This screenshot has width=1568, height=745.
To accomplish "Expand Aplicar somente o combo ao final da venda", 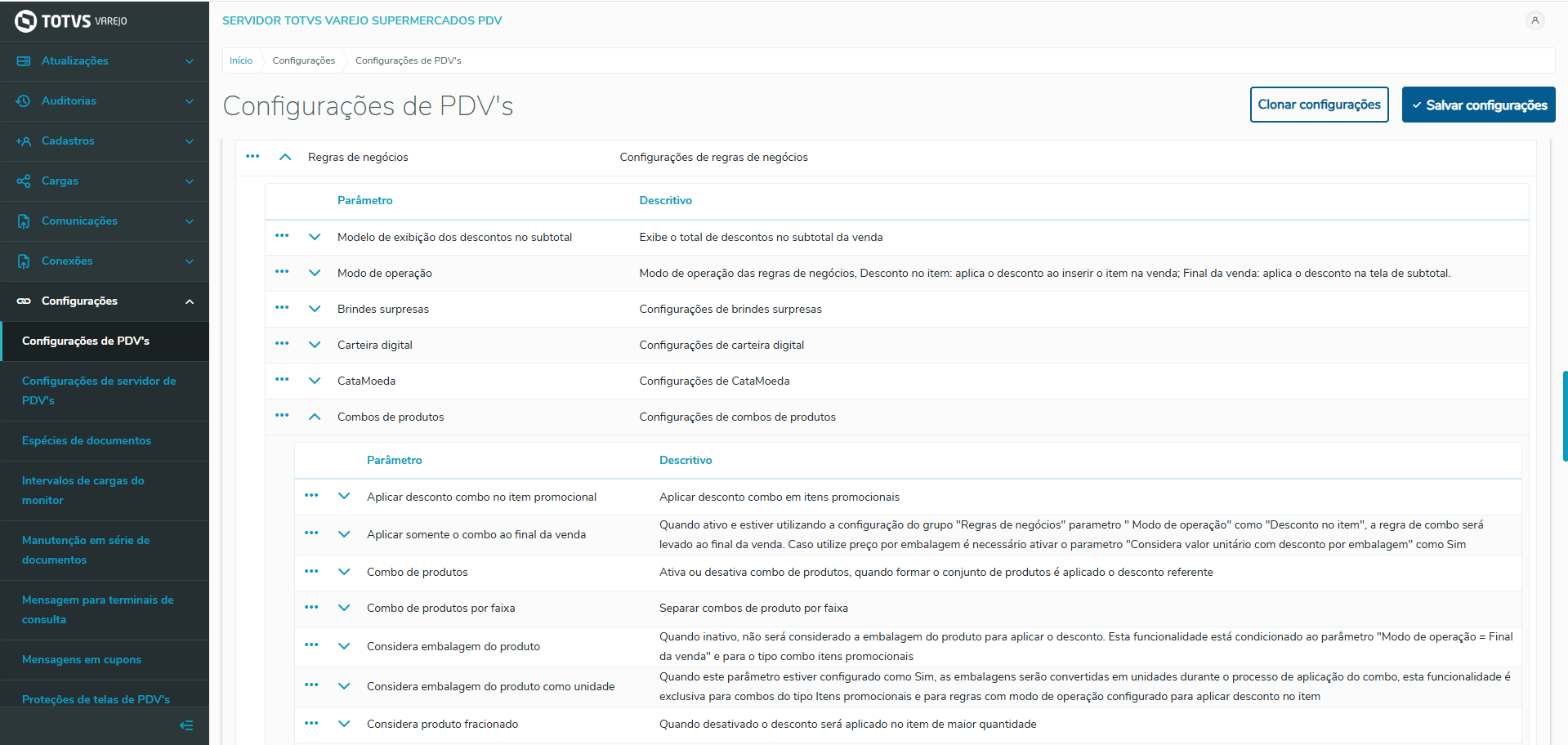I will point(344,534).
